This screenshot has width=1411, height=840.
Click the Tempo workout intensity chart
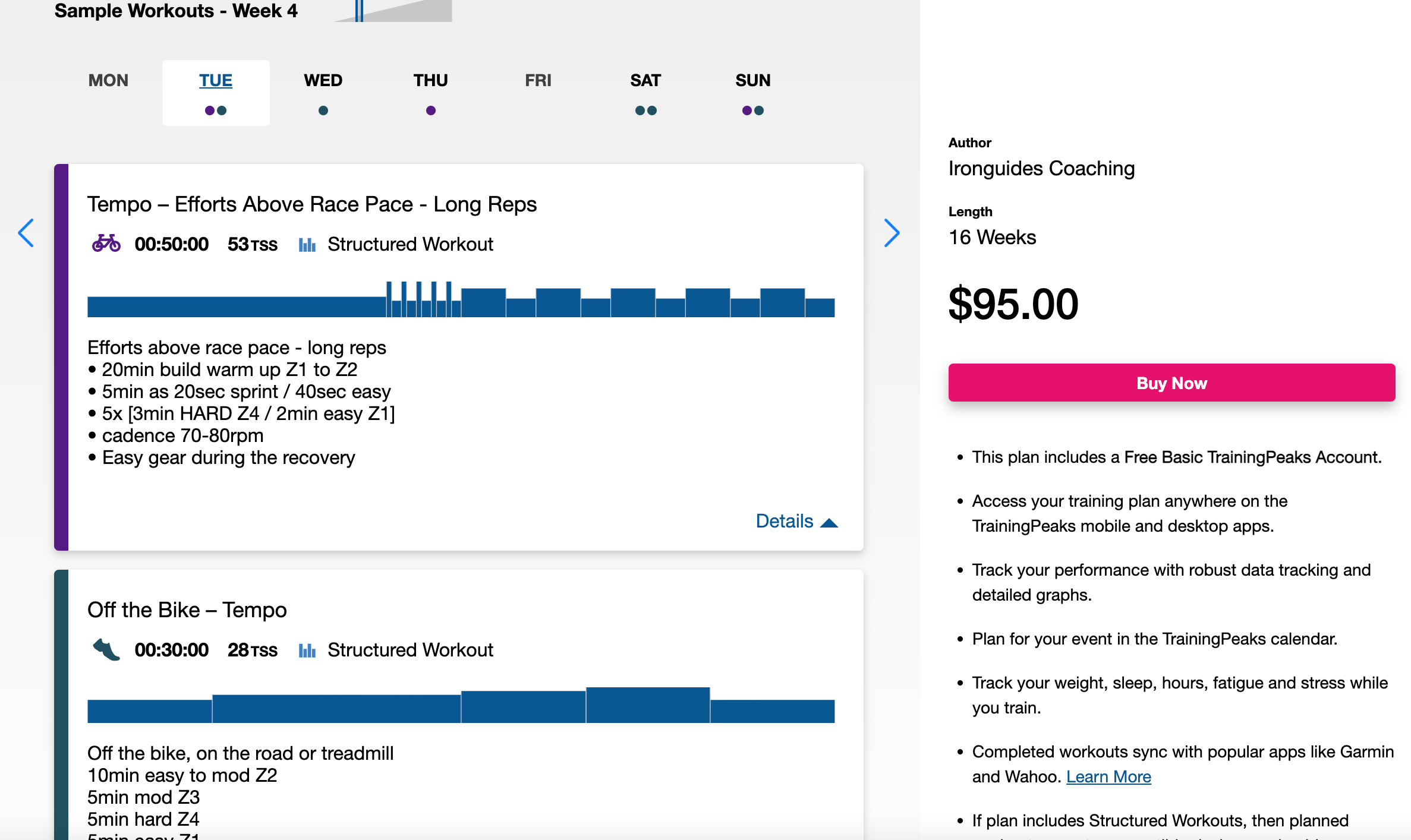pos(461,300)
